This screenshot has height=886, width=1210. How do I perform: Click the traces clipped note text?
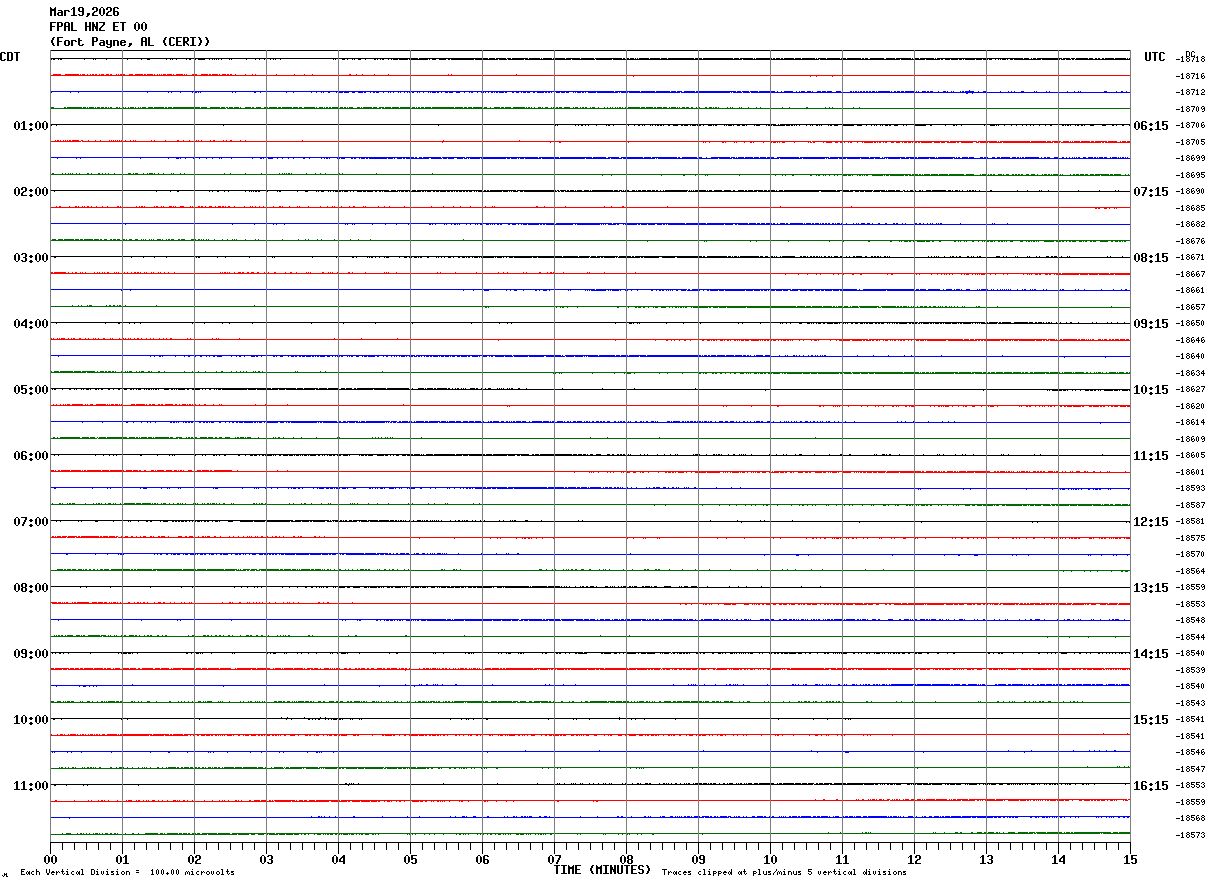784,873
